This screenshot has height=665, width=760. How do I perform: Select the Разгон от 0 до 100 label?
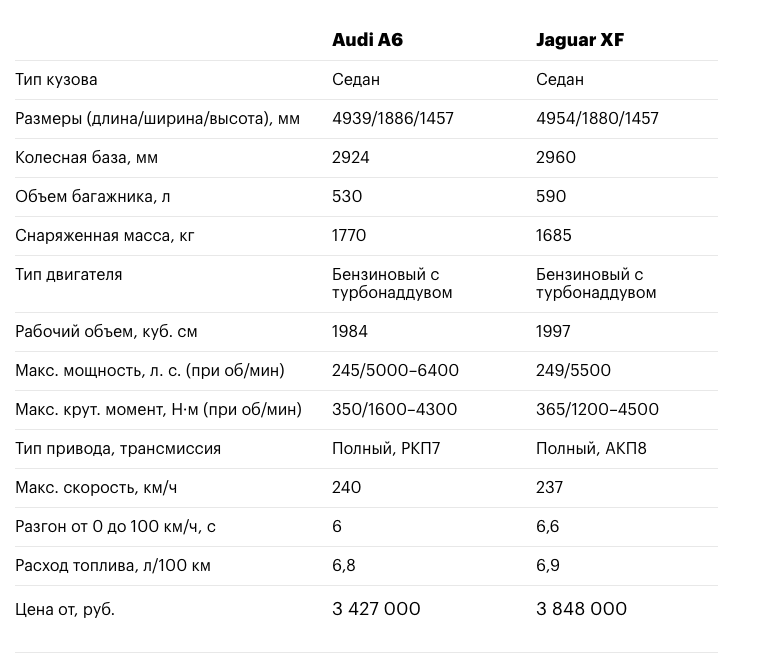pos(115,527)
